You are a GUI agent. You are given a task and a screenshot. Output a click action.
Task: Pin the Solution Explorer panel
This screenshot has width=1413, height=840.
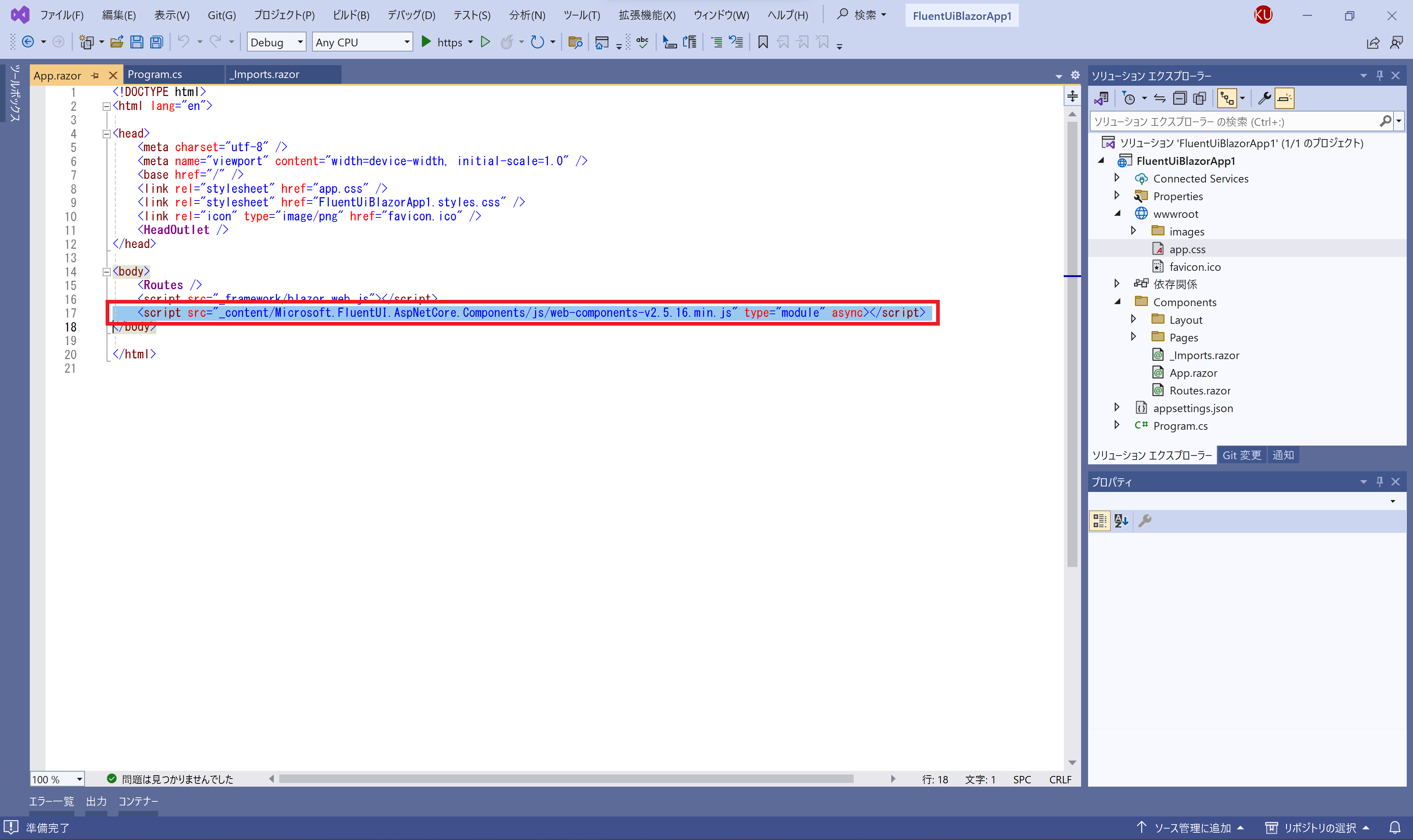(1380, 75)
